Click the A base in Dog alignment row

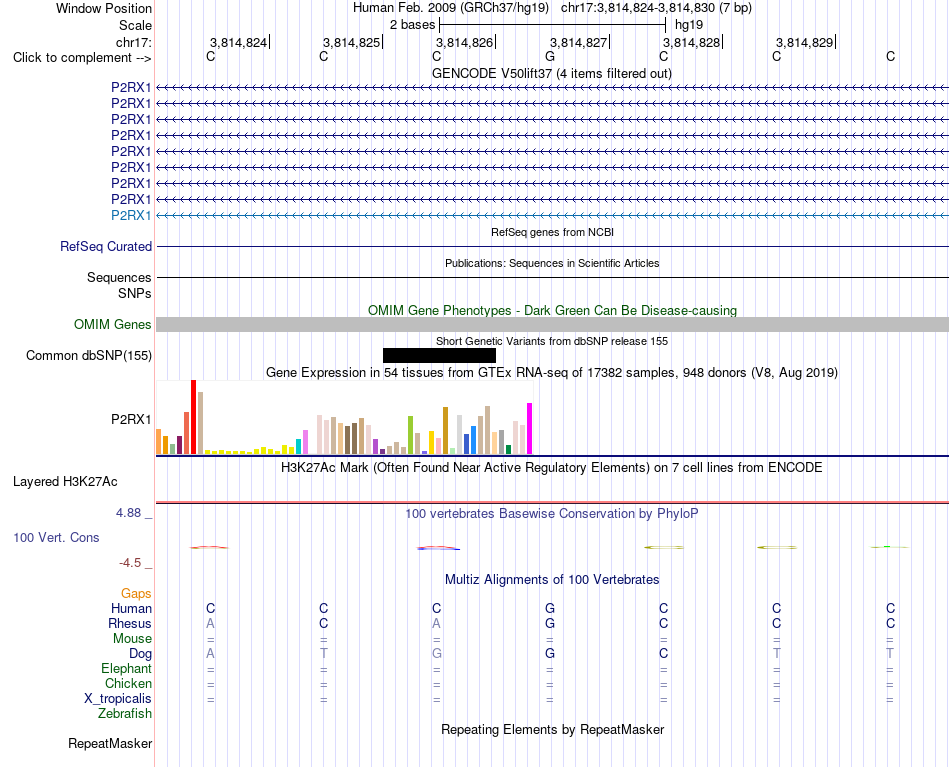[210, 653]
